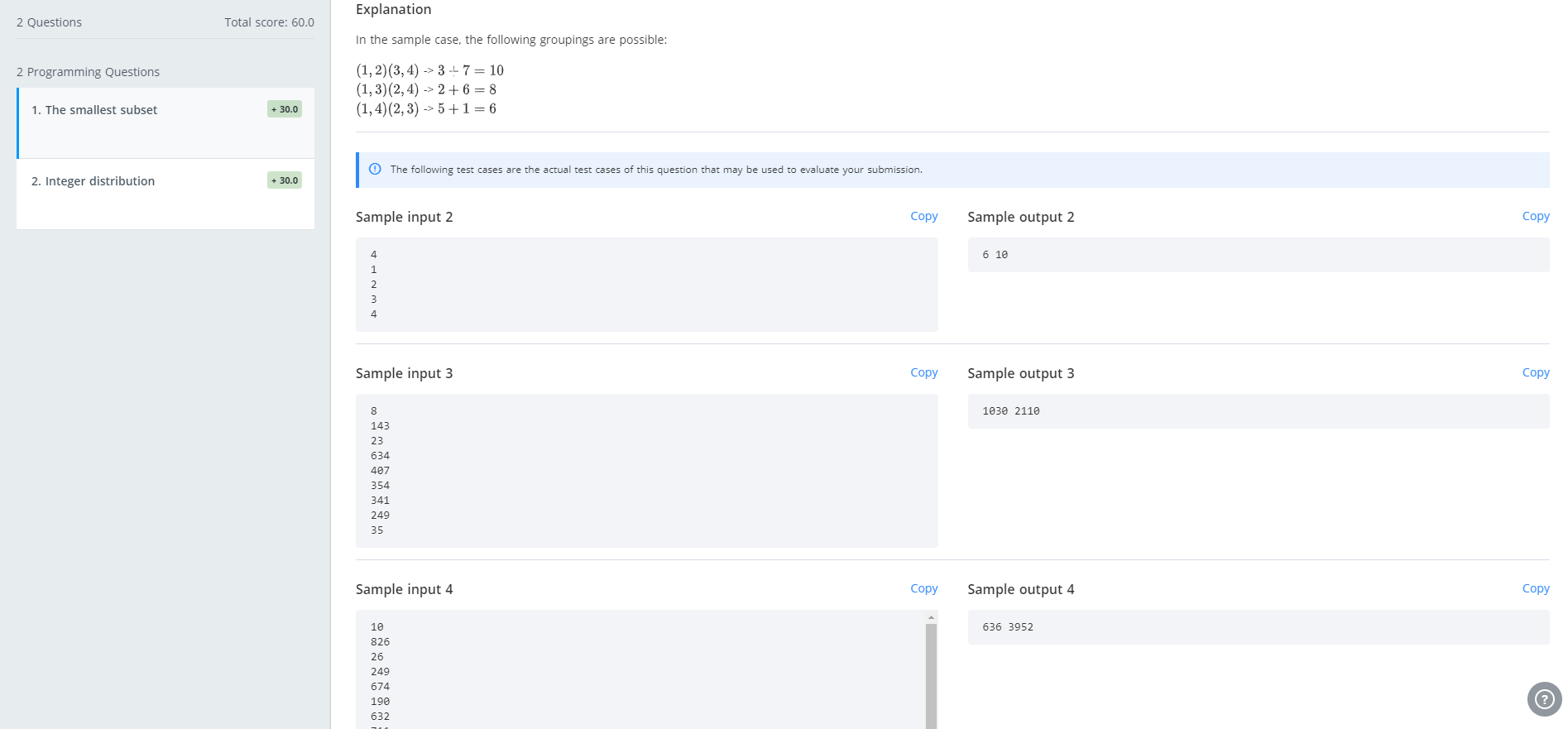Click the +30.0 badge on smallest subset
This screenshot has height=729, width=1568.
[x=285, y=109]
